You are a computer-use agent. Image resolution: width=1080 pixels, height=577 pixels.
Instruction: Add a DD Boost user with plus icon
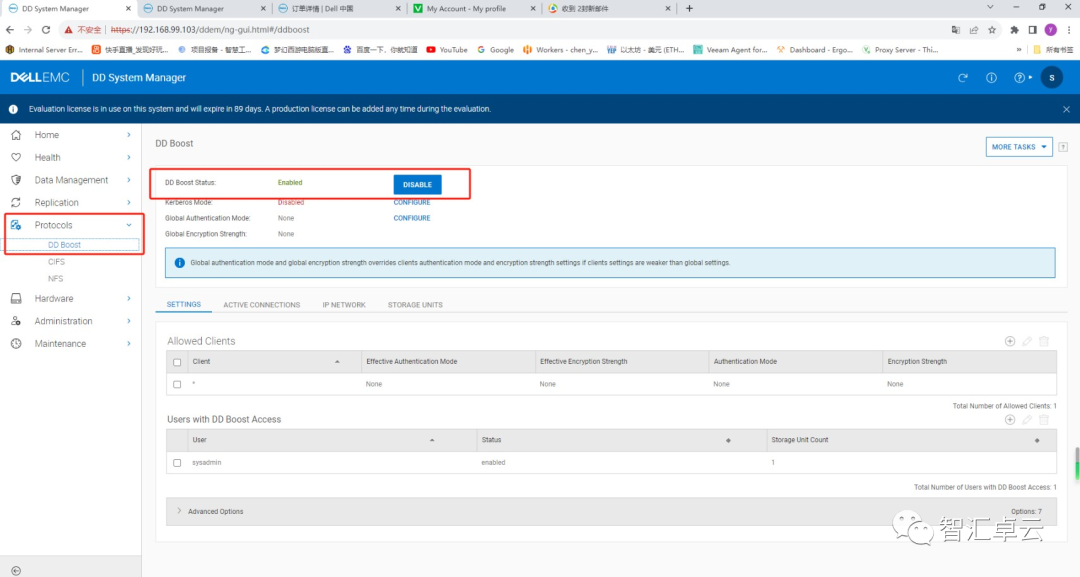[x=1010, y=420]
